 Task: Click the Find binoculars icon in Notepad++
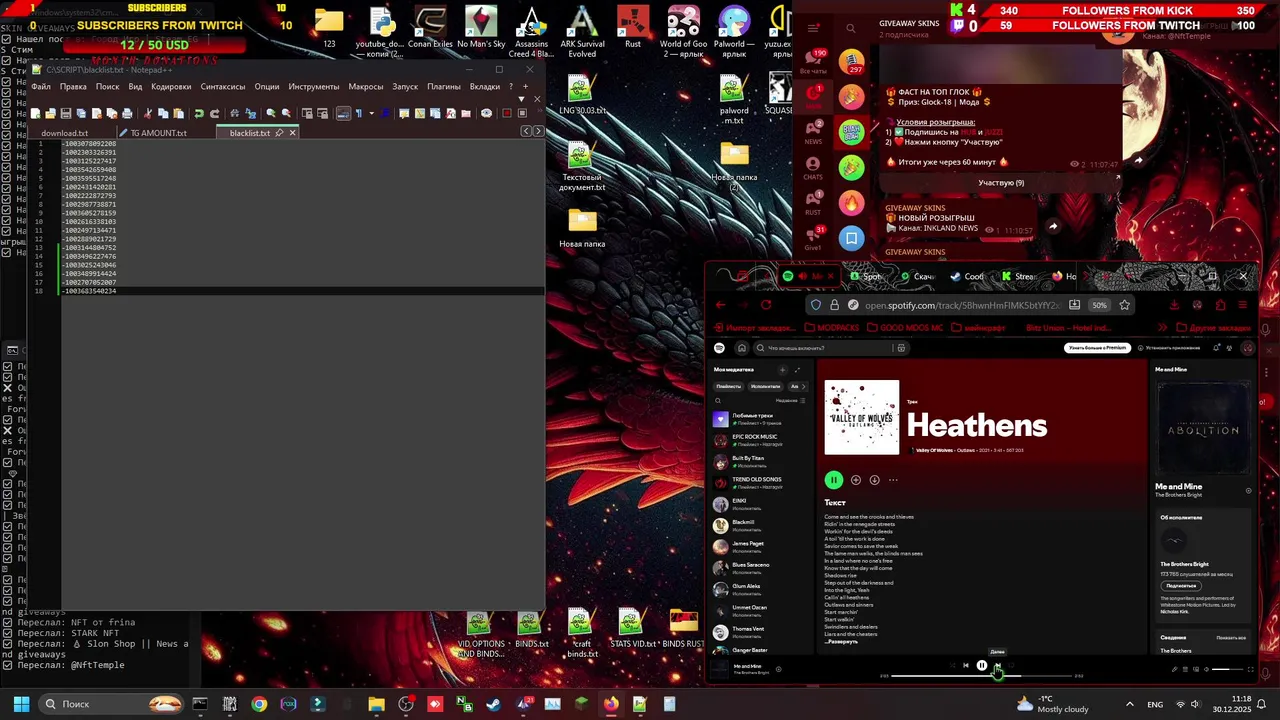click(234, 114)
